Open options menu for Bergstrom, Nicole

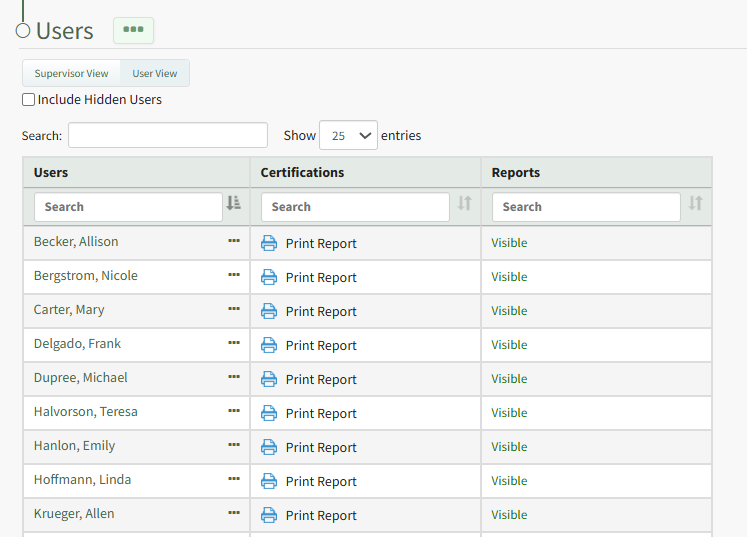(x=234, y=275)
